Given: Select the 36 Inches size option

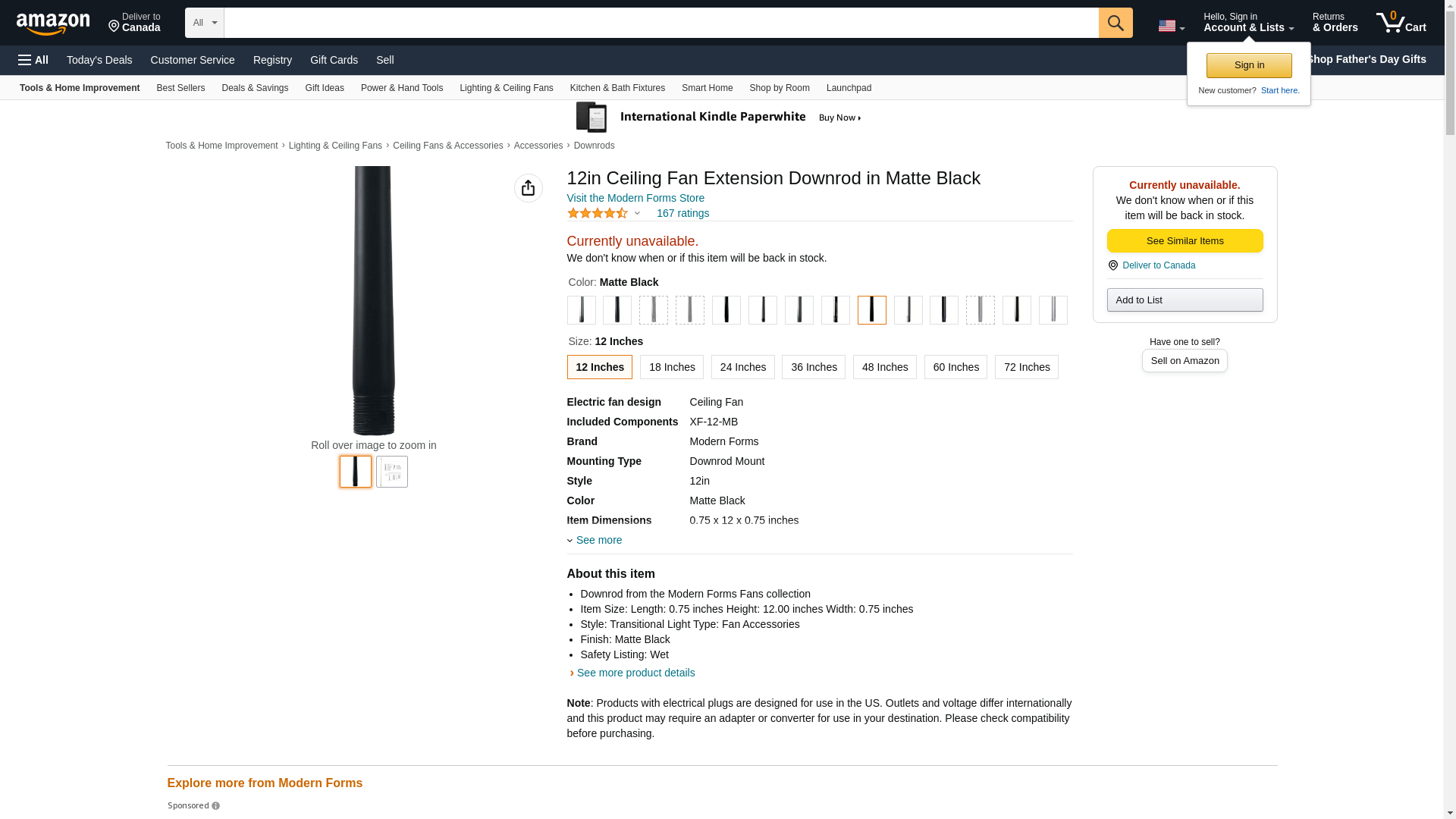Looking at the screenshot, I should point(813,367).
